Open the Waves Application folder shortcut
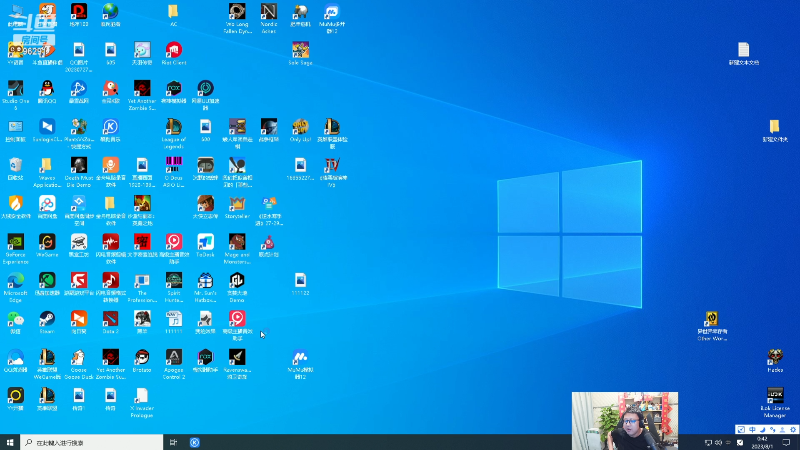The width and height of the screenshot is (800, 450). click(x=47, y=172)
